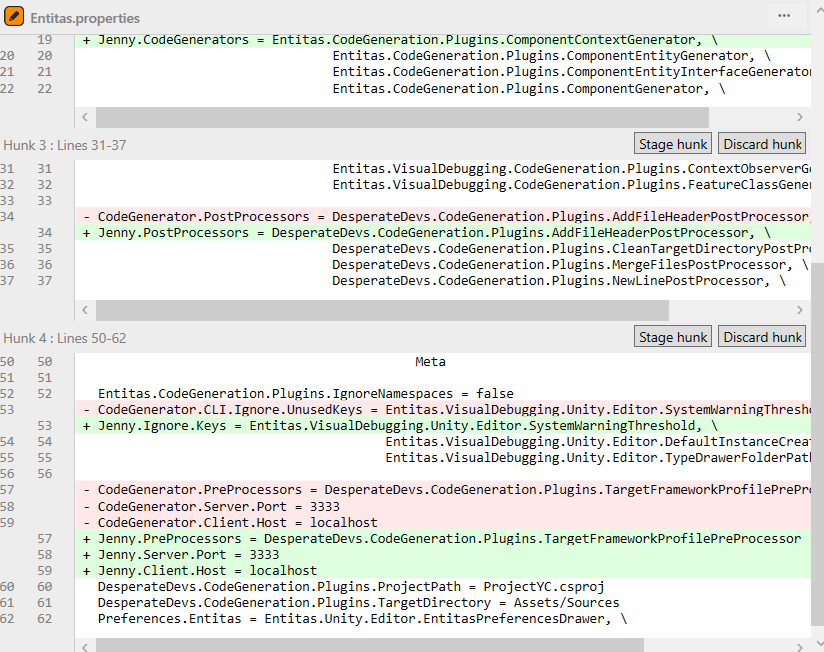Click the left arrow of Hunk 3 scrollbar
Screen dimensions: 824x652
coord(84,310)
